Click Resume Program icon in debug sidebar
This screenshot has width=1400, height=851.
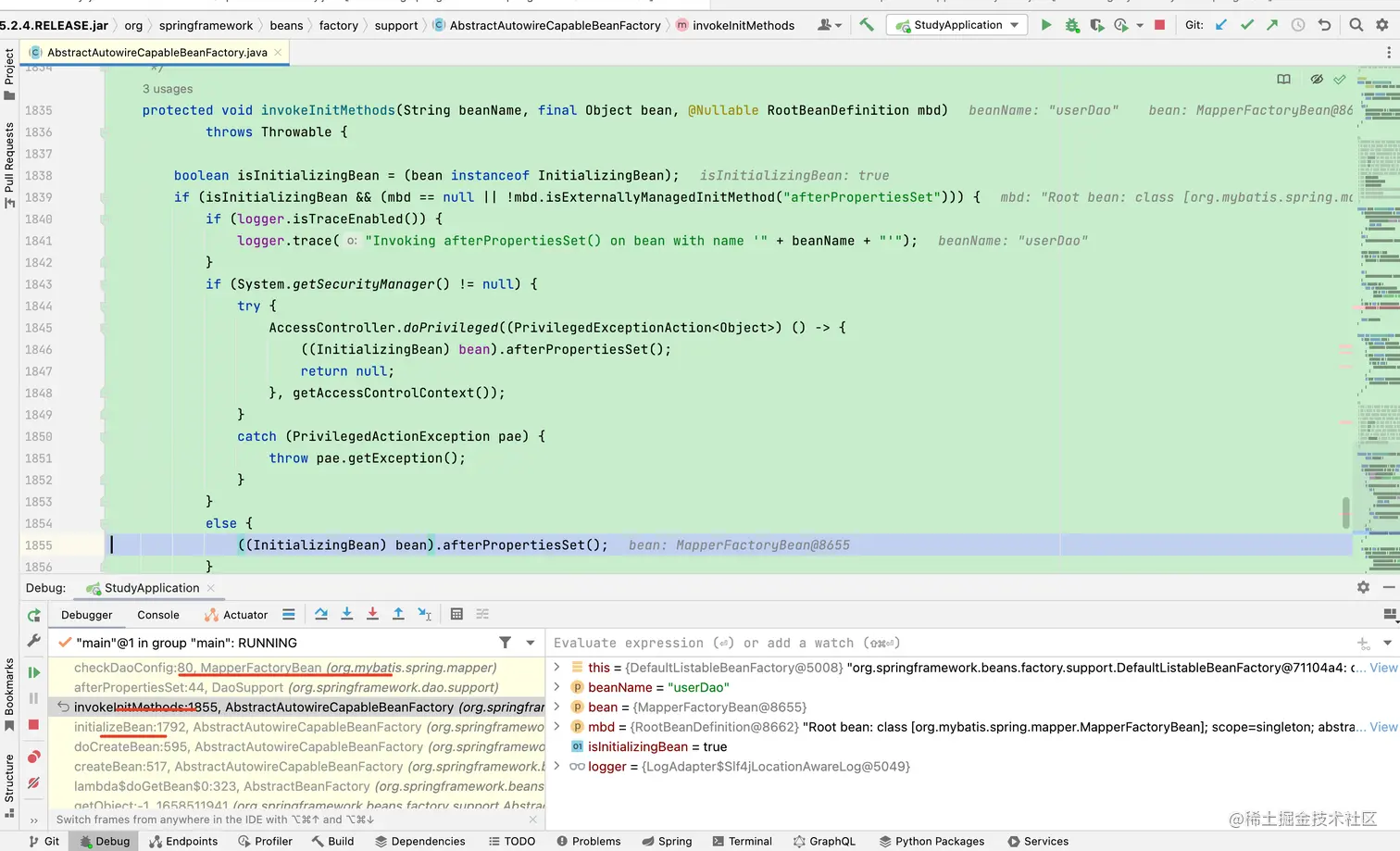pos(34,672)
